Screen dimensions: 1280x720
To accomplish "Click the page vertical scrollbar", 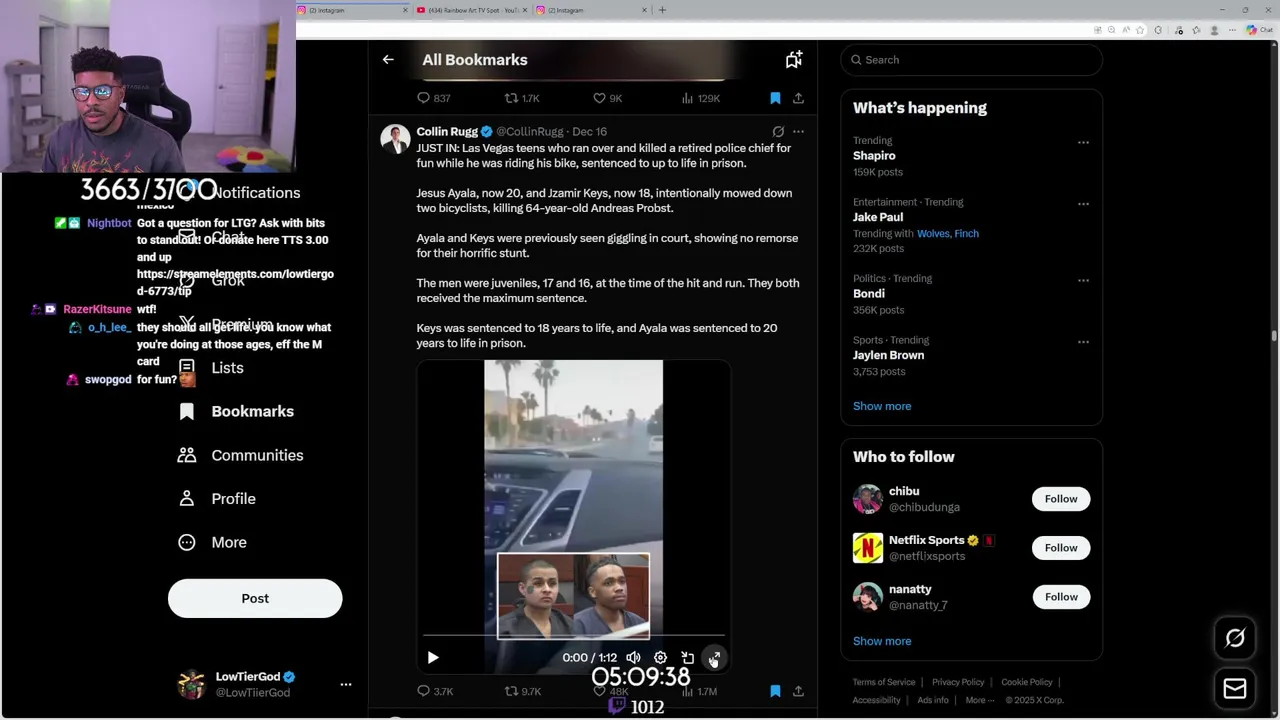I will click(1274, 335).
